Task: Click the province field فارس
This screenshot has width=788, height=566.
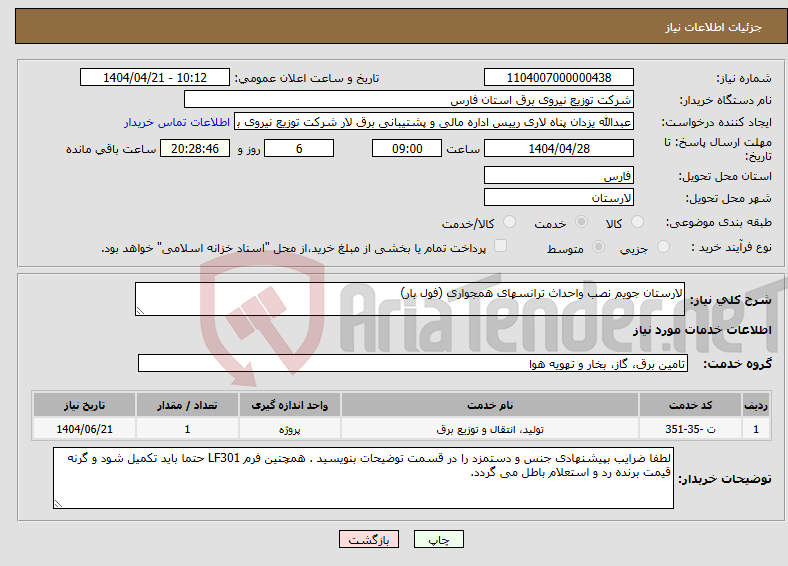Action: point(559,175)
